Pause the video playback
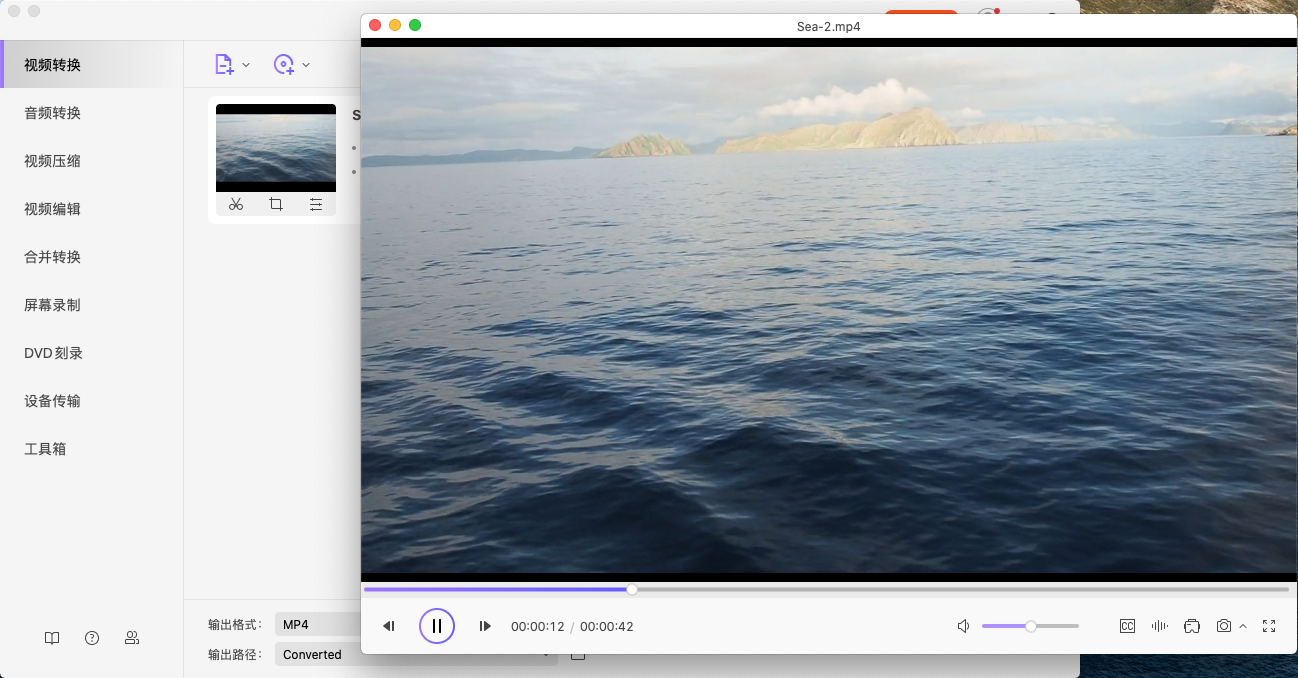The width and height of the screenshot is (1298, 678). 437,626
